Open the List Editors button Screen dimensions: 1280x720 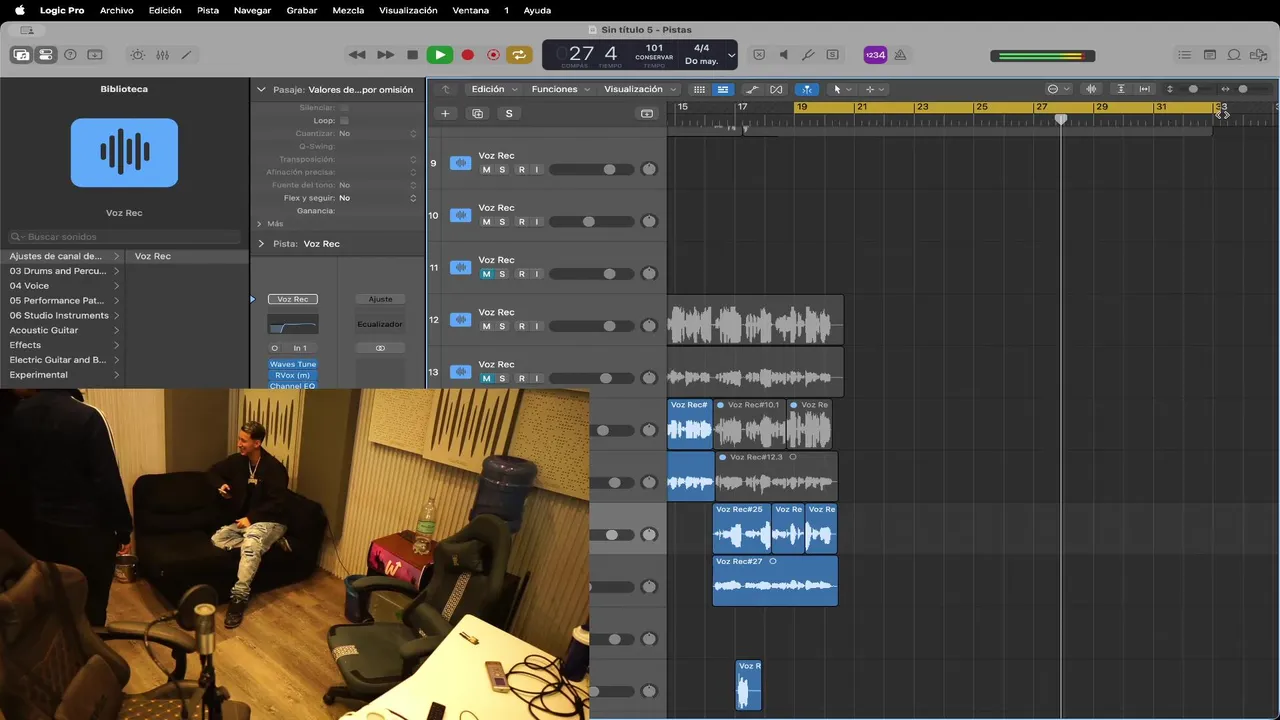[x=1185, y=55]
